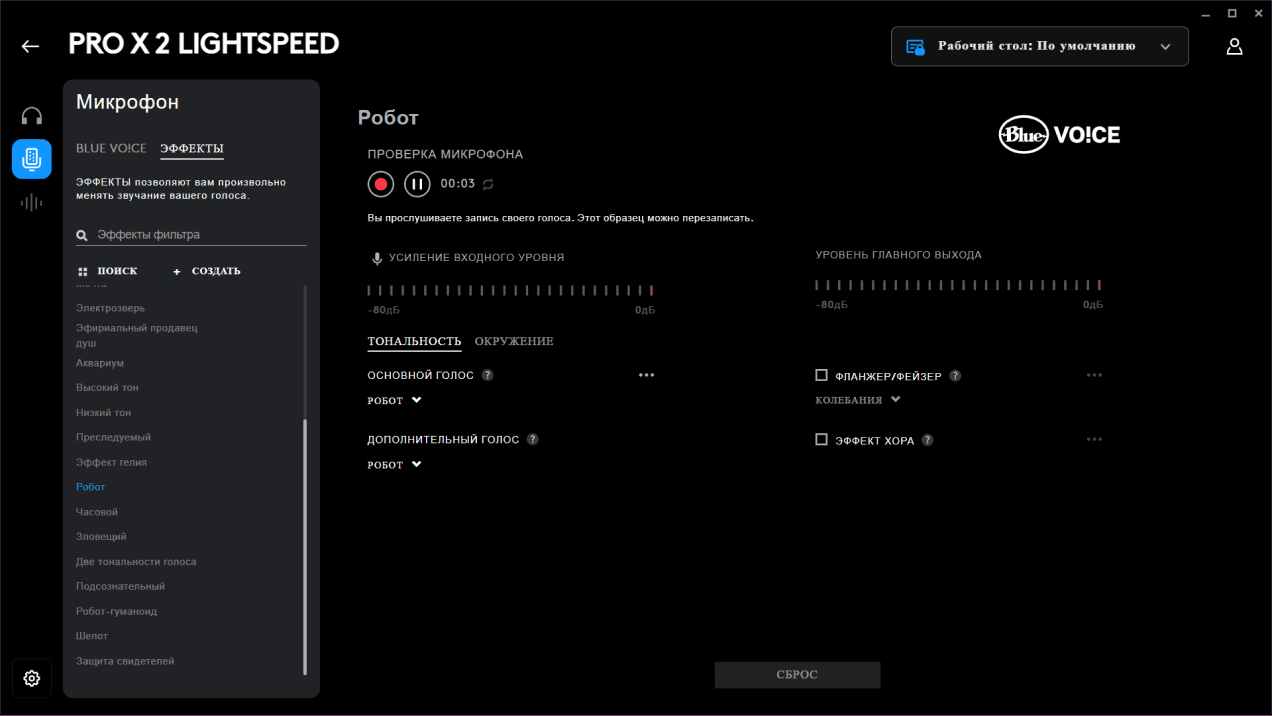Click help icon next to Основной голос
Image resolution: width=1272 pixels, height=716 pixels.
click(488, 376)
